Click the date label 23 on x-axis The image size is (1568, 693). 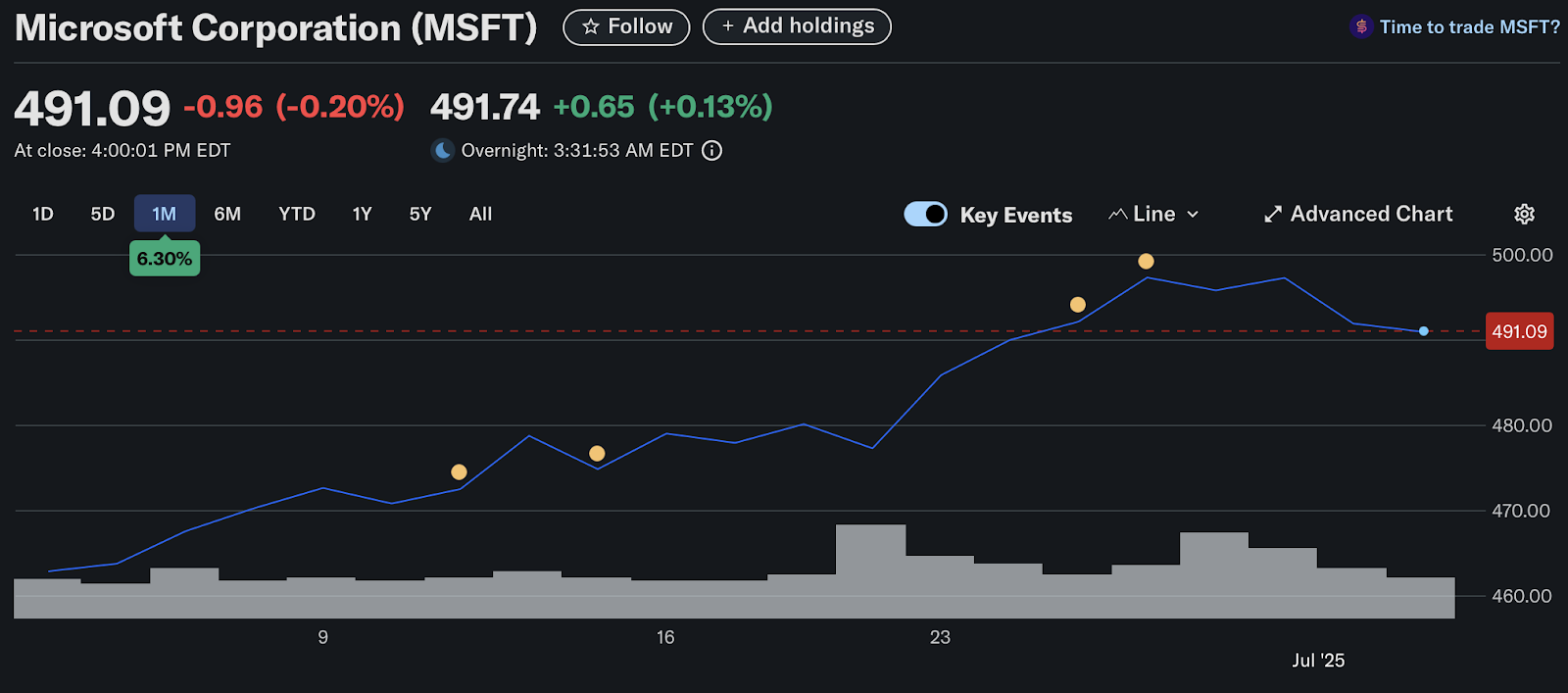940,637
